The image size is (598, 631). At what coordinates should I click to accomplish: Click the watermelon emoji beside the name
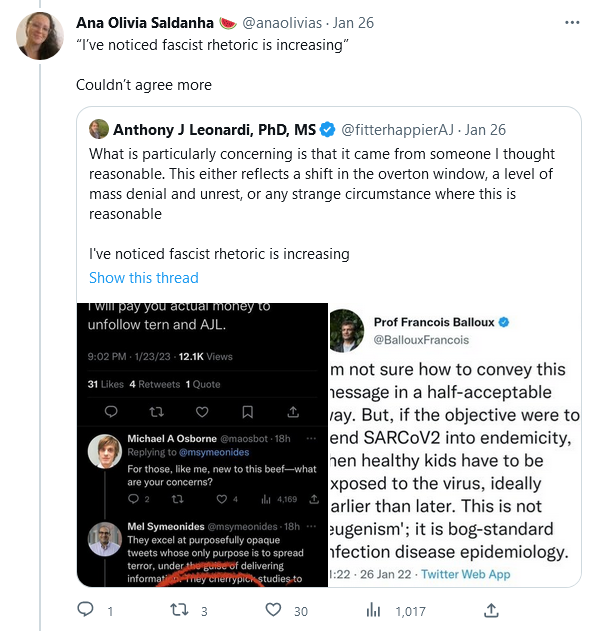tap(228, 23)
